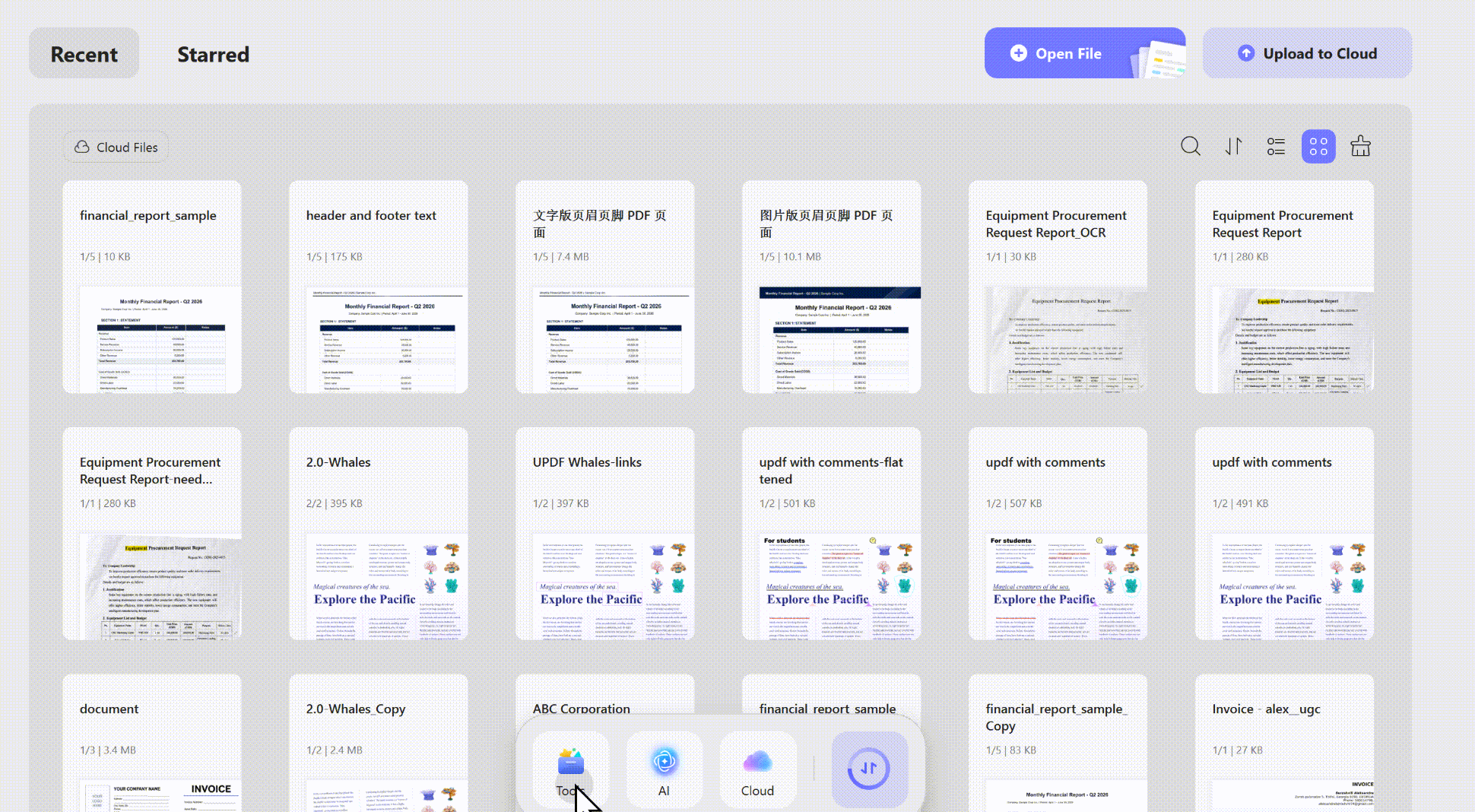Open the 2.0-Whales file card

point(379,534)
